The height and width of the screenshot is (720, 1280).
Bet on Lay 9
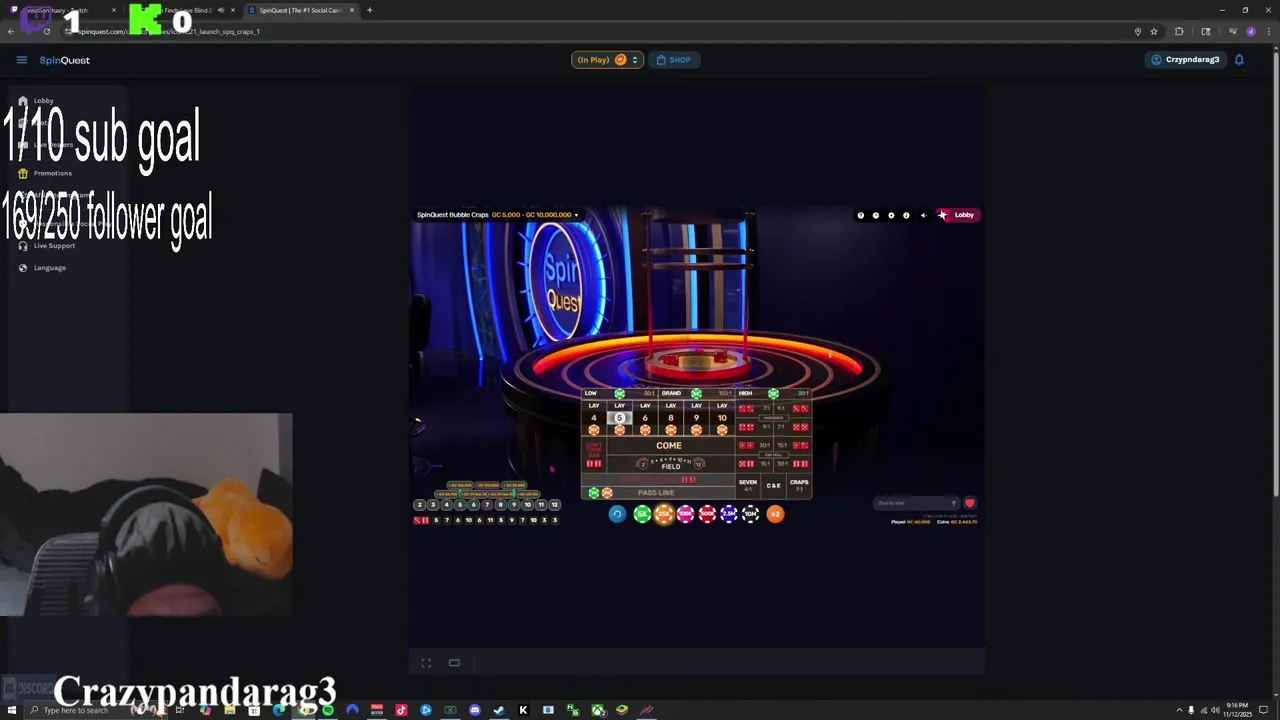(696, 418)
